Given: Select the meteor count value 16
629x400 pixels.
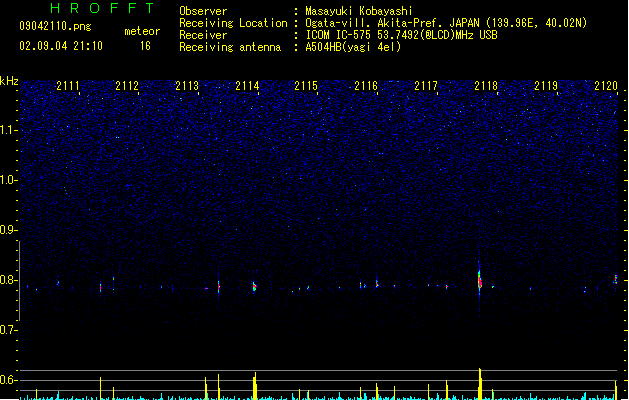Looking at the screenshot, I should (145, 46).
